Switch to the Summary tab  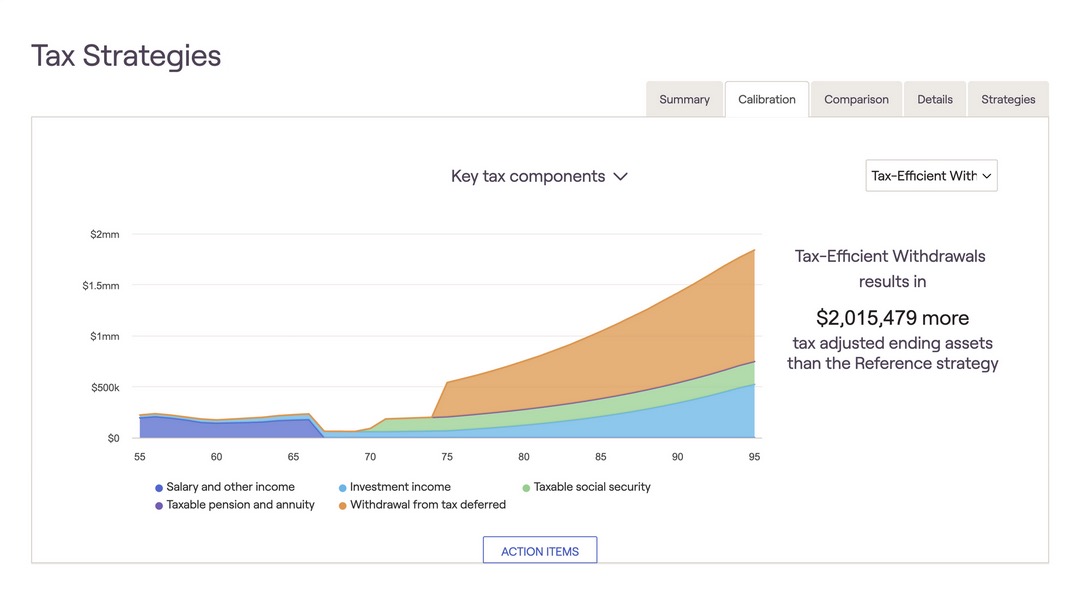(684, 99)
